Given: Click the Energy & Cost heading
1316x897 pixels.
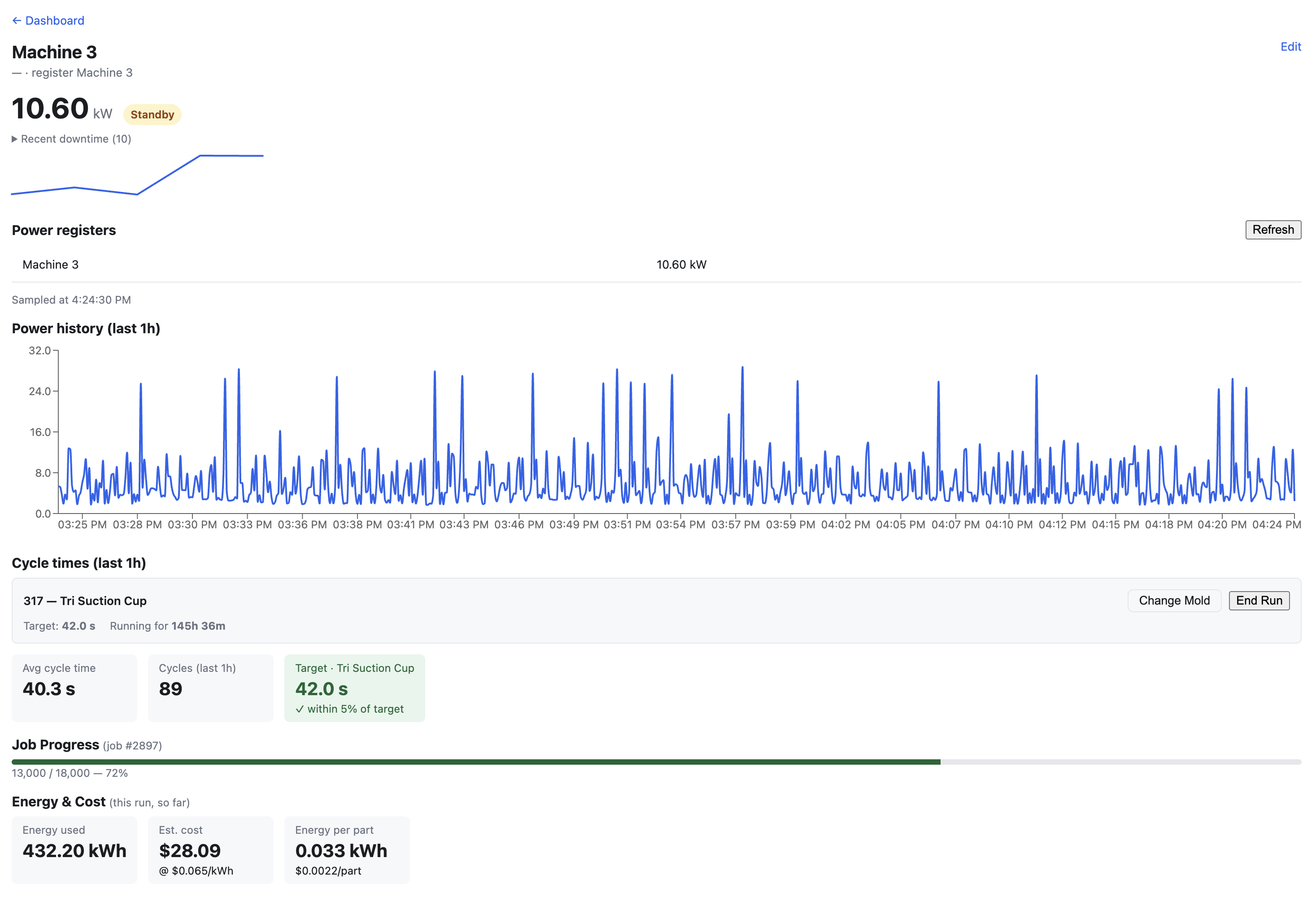Looking at the screenshot, I should click(59, 801).
